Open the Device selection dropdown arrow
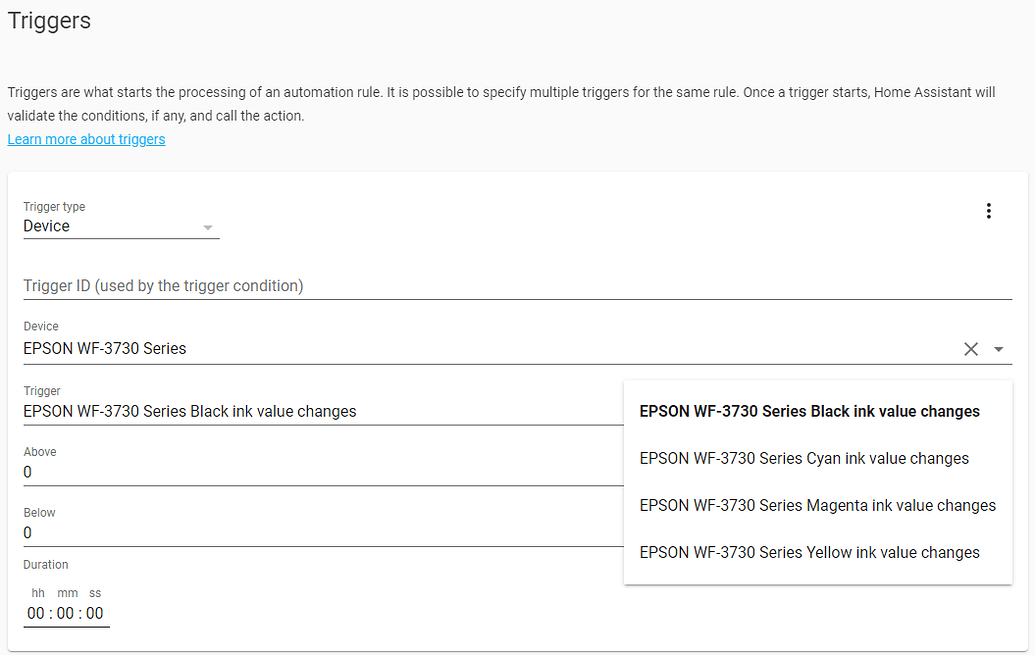Viewport: 1035px width, 655px height. [x=998, y=348]
